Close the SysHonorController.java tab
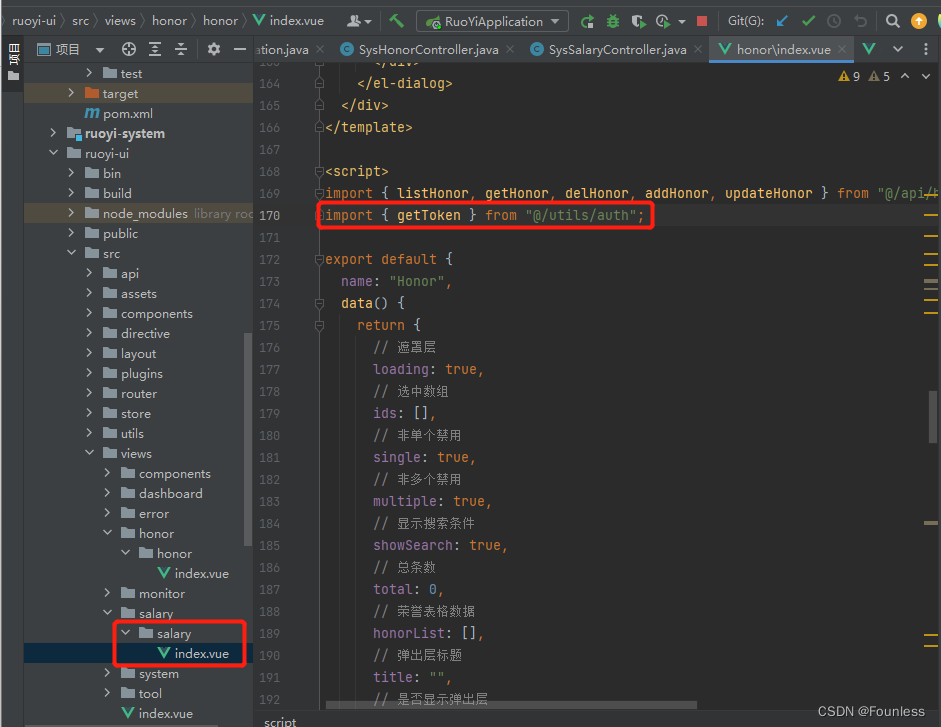Image resolution: width=941 pixels, height=727 pixels. [x=510, y=49]
